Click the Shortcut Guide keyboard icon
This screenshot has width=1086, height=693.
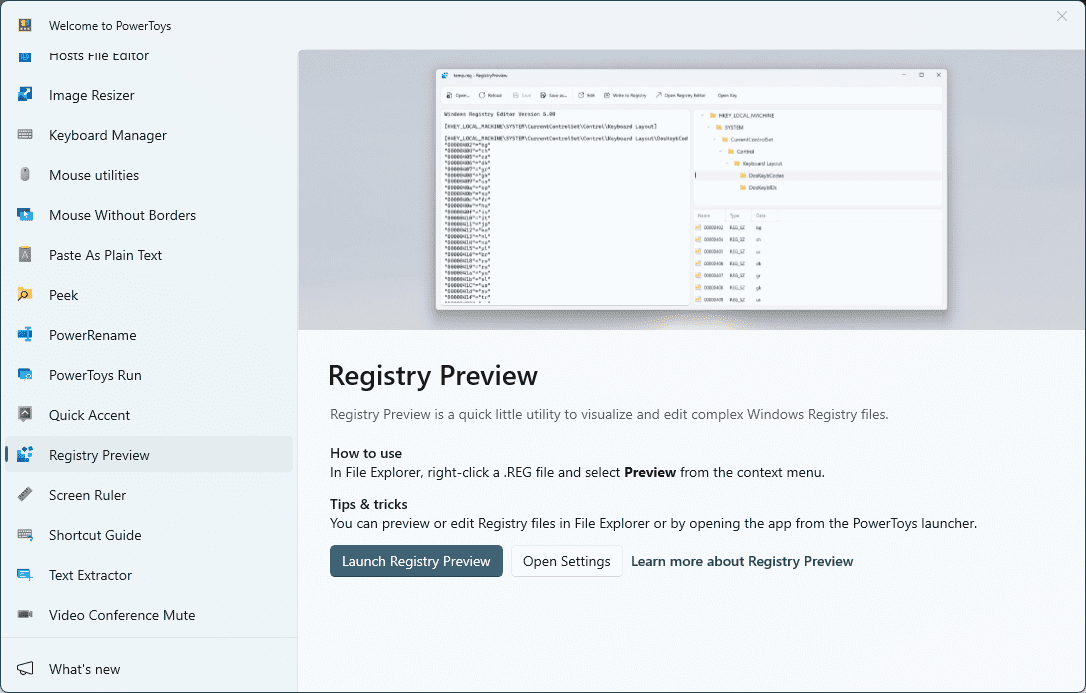[x=25, y=534]
